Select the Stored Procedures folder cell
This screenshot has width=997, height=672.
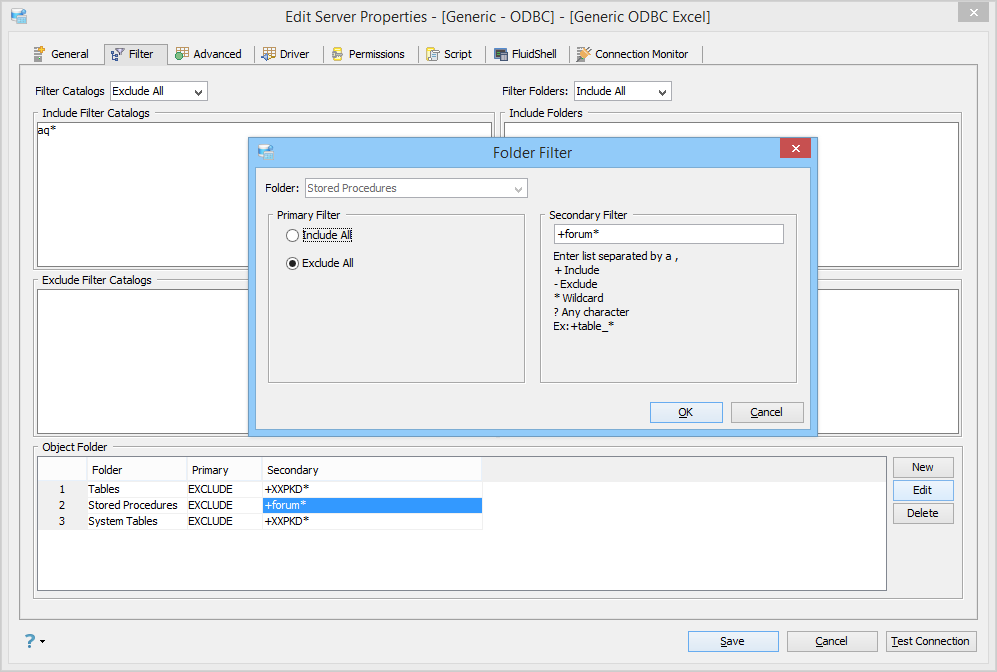click(x=136, y=505)
